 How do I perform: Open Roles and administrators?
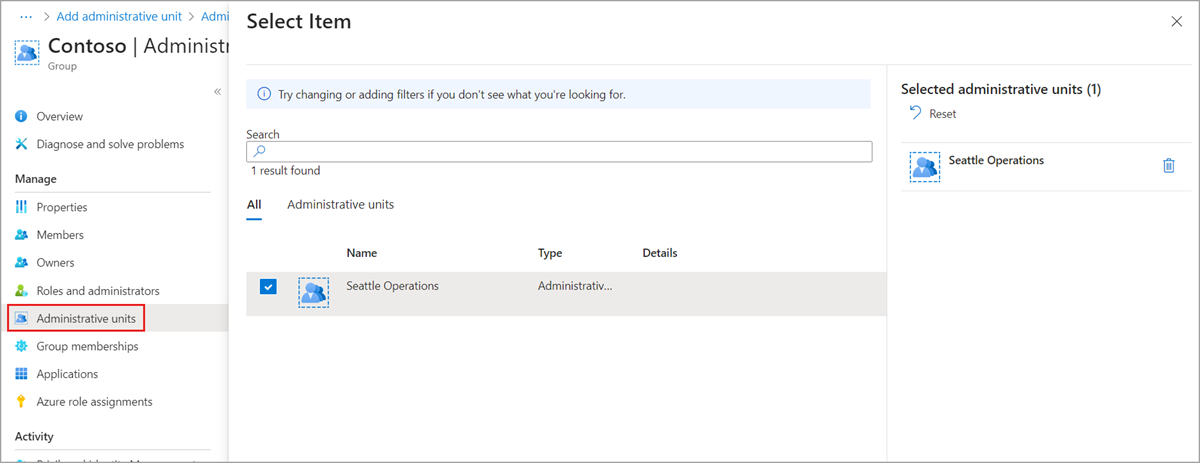98,291
